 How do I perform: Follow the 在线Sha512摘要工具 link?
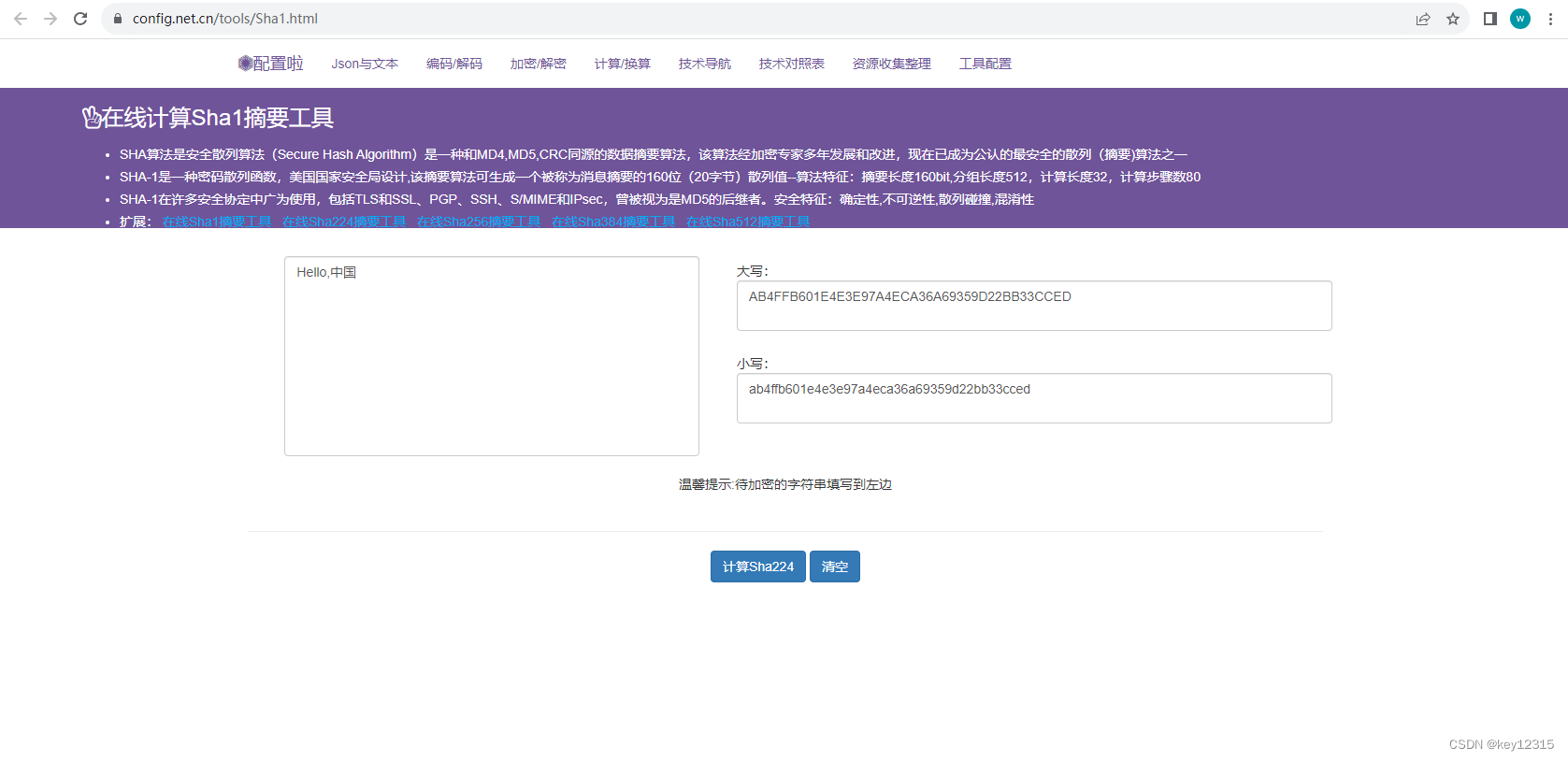pyautogui.click(x=748, y=222)
